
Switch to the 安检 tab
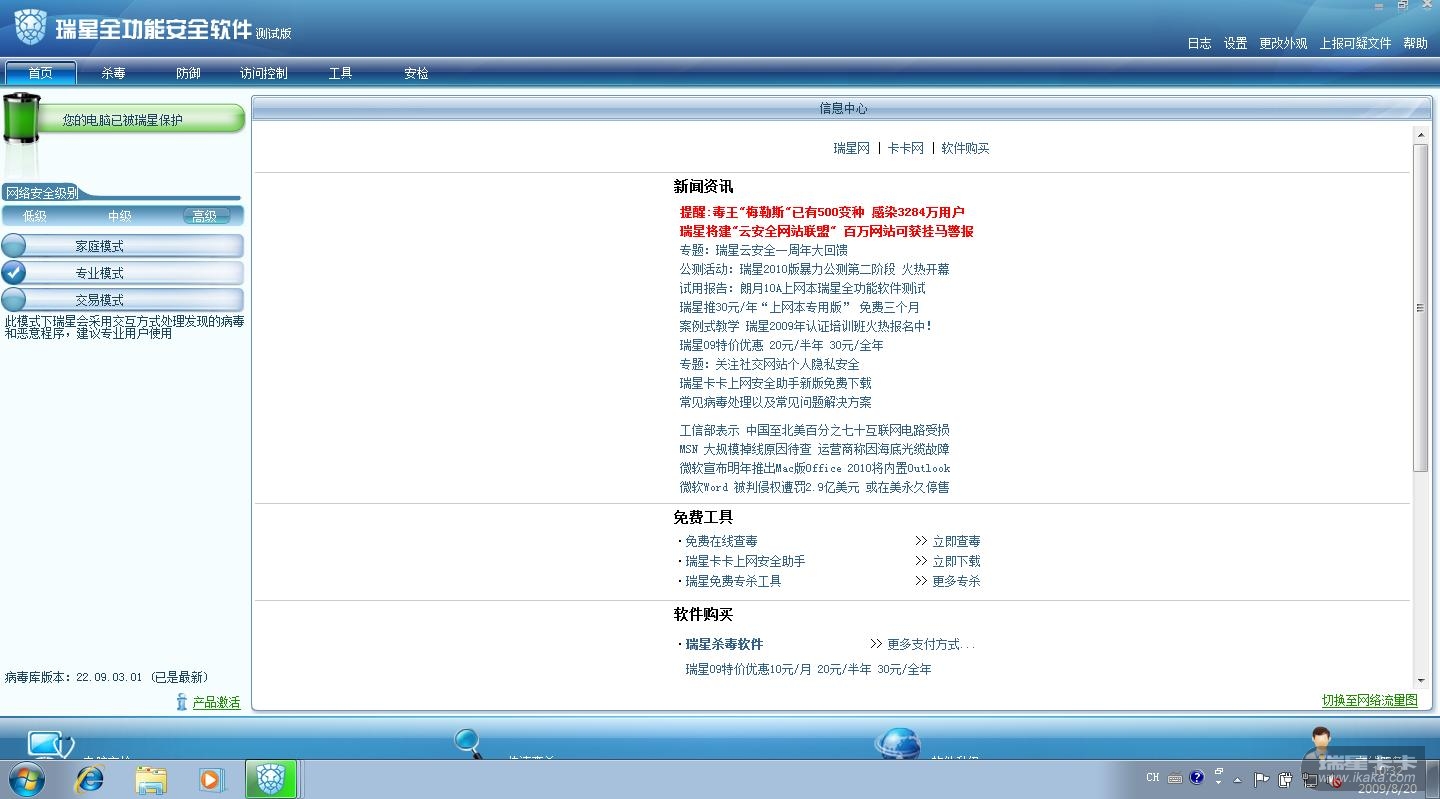click(416, 73)
